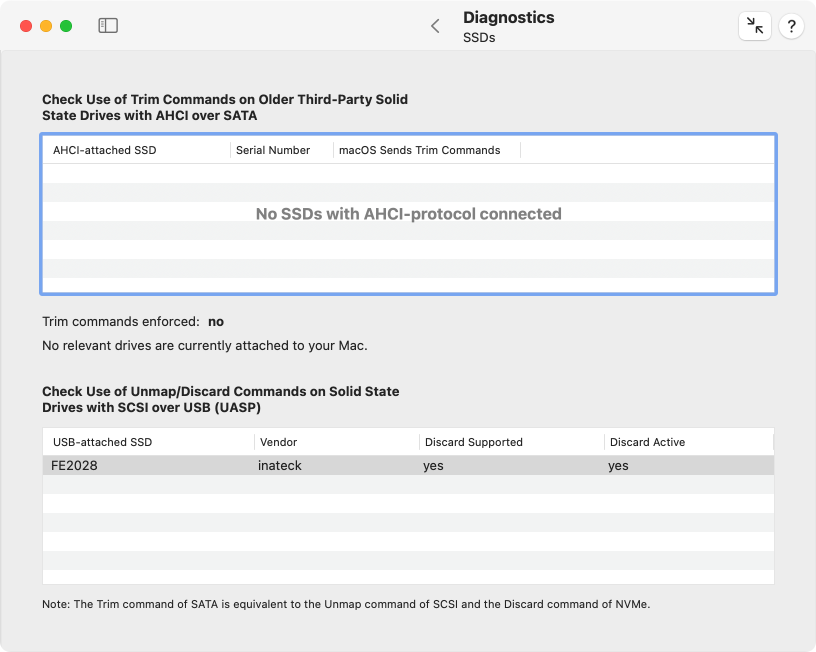
Task: Go back with the chevron arrow
Action: tap(436, 26)
